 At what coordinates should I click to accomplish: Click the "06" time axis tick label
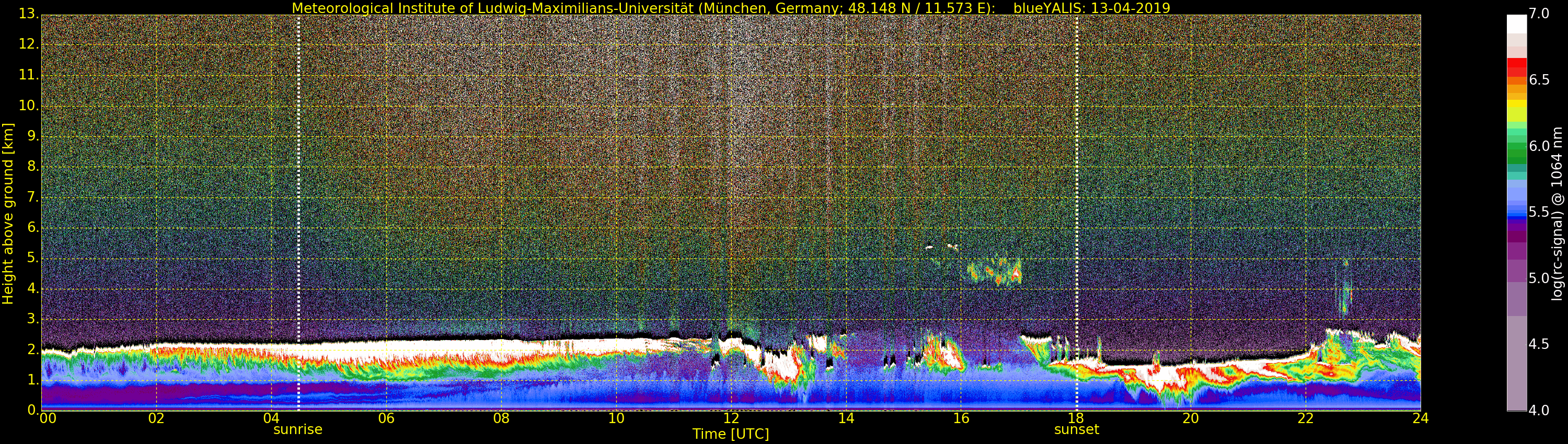pyautogui.click(x=386, y=418)
